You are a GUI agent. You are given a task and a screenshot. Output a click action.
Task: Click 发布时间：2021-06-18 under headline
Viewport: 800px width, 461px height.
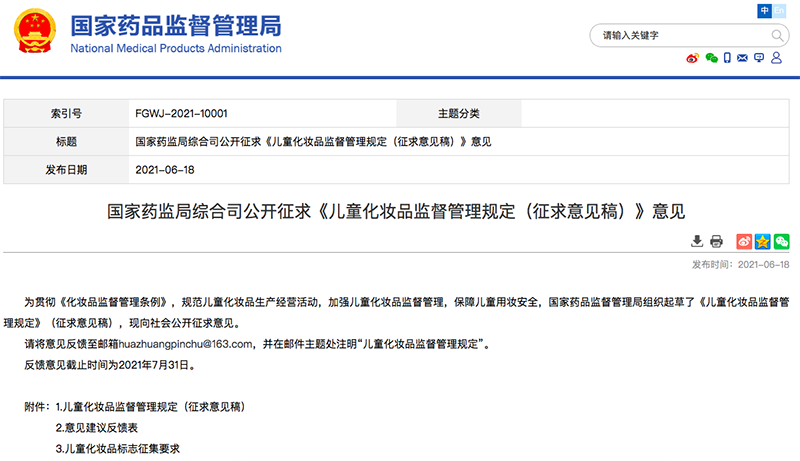pyautogui.click(x=740, y=265)
